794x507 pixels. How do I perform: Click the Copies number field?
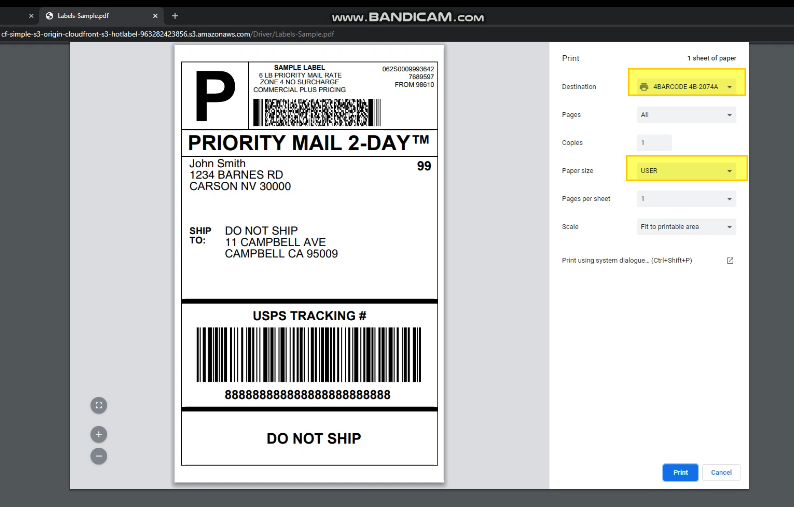(654, 143)
